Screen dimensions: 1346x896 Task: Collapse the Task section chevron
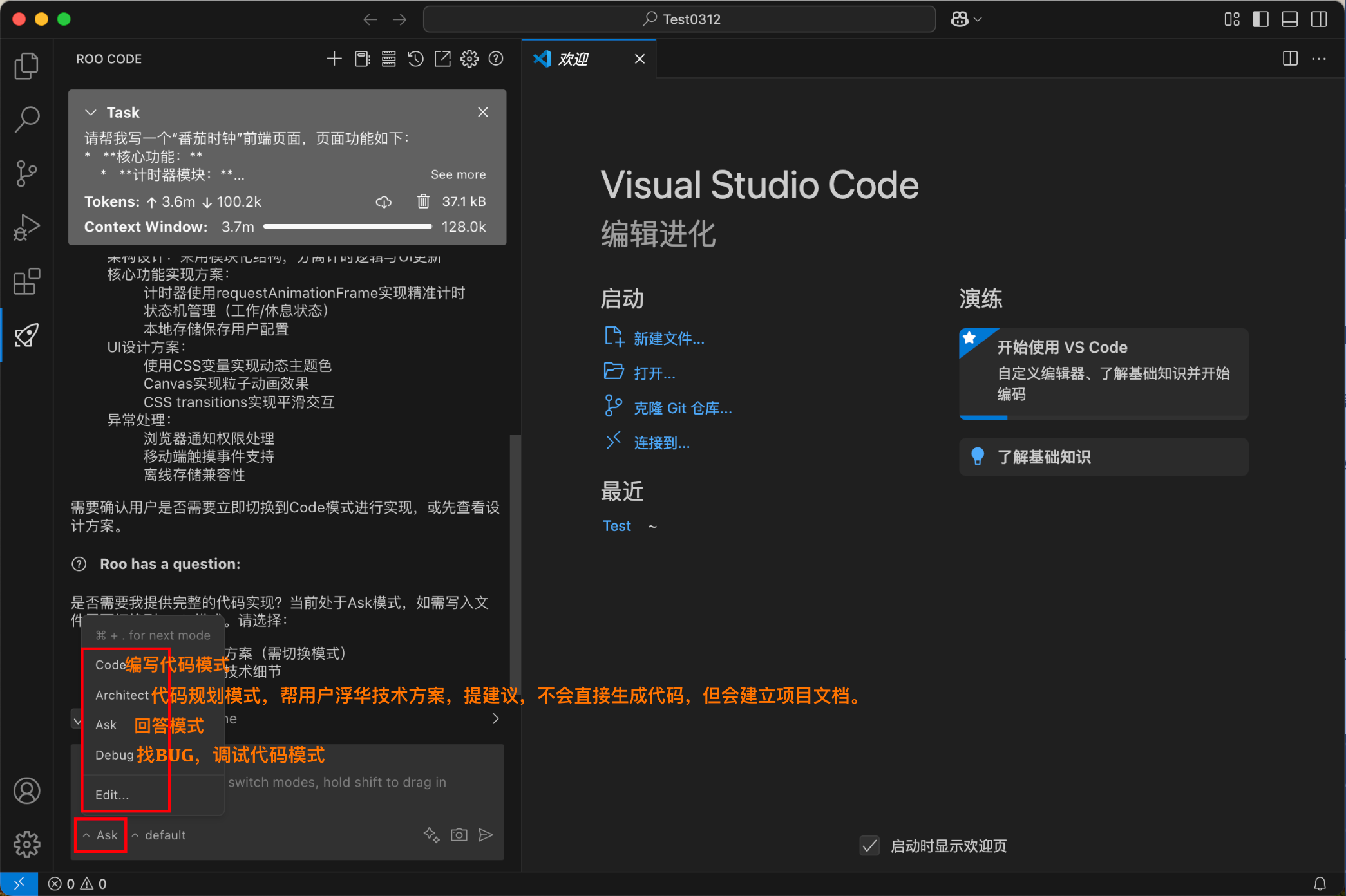point(91,113)
